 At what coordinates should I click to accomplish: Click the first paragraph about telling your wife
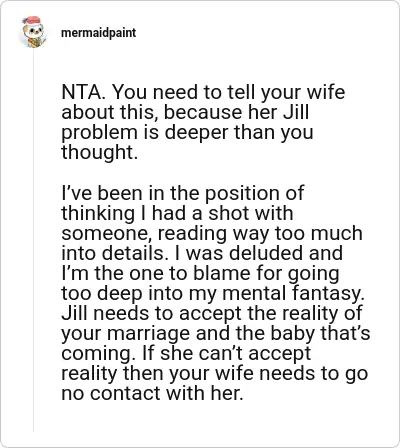point(203,122)
